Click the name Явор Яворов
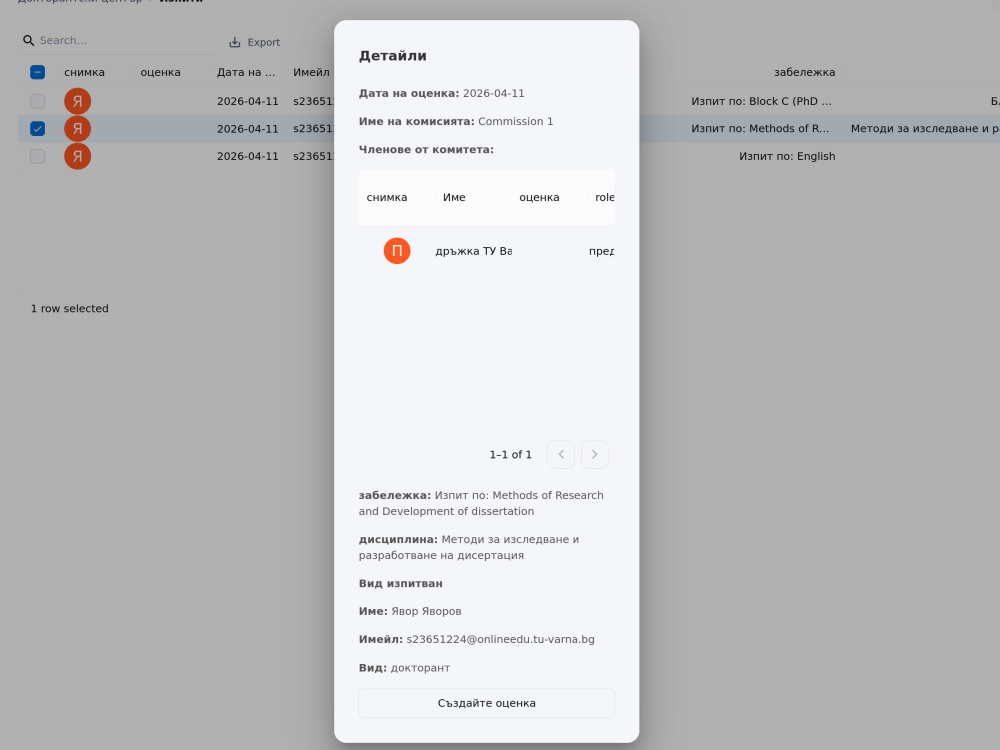Image resolution: width=1000 pixels, height=750 pixels. pos(426,611)
